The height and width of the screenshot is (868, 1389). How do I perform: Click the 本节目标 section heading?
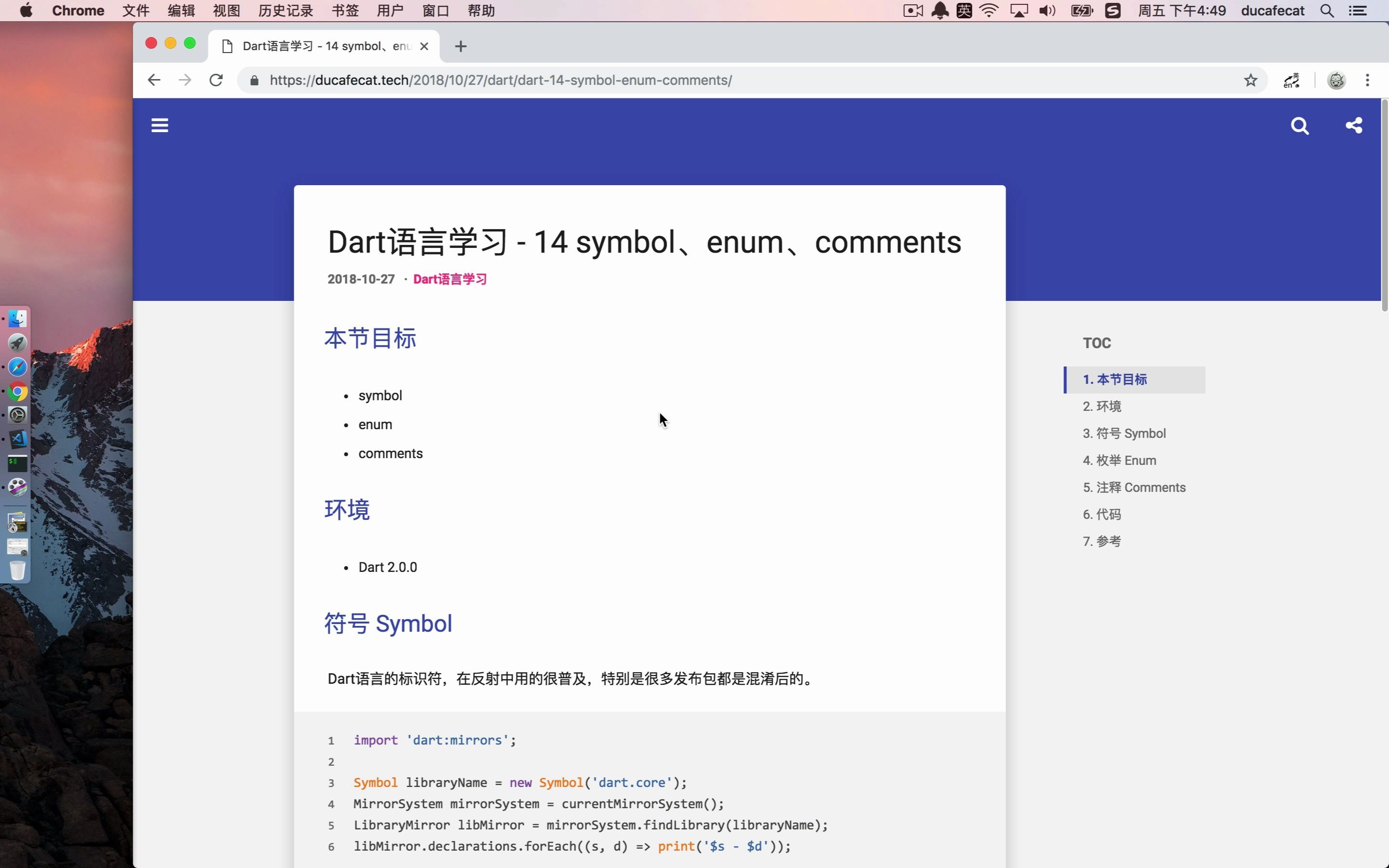click(x=370, y=338)
